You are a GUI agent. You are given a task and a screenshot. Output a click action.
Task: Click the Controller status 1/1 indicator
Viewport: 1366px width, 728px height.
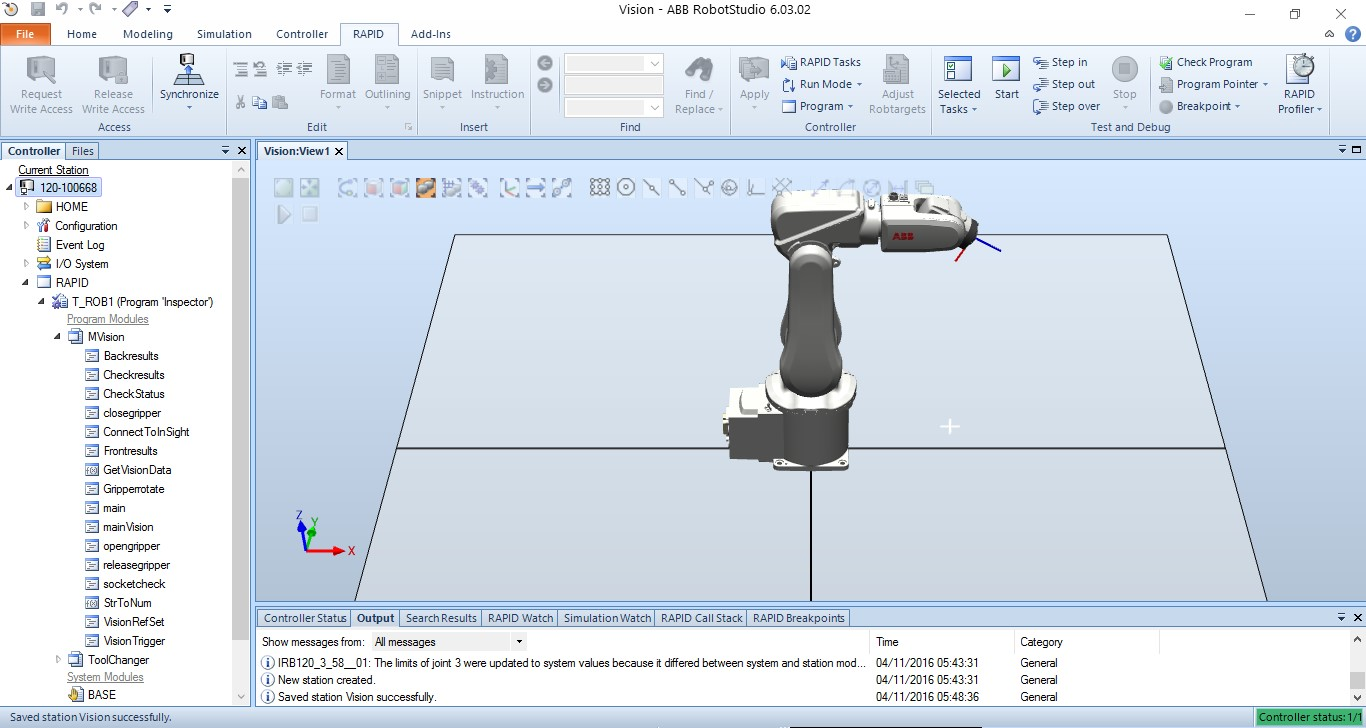tap(1309, 717)
